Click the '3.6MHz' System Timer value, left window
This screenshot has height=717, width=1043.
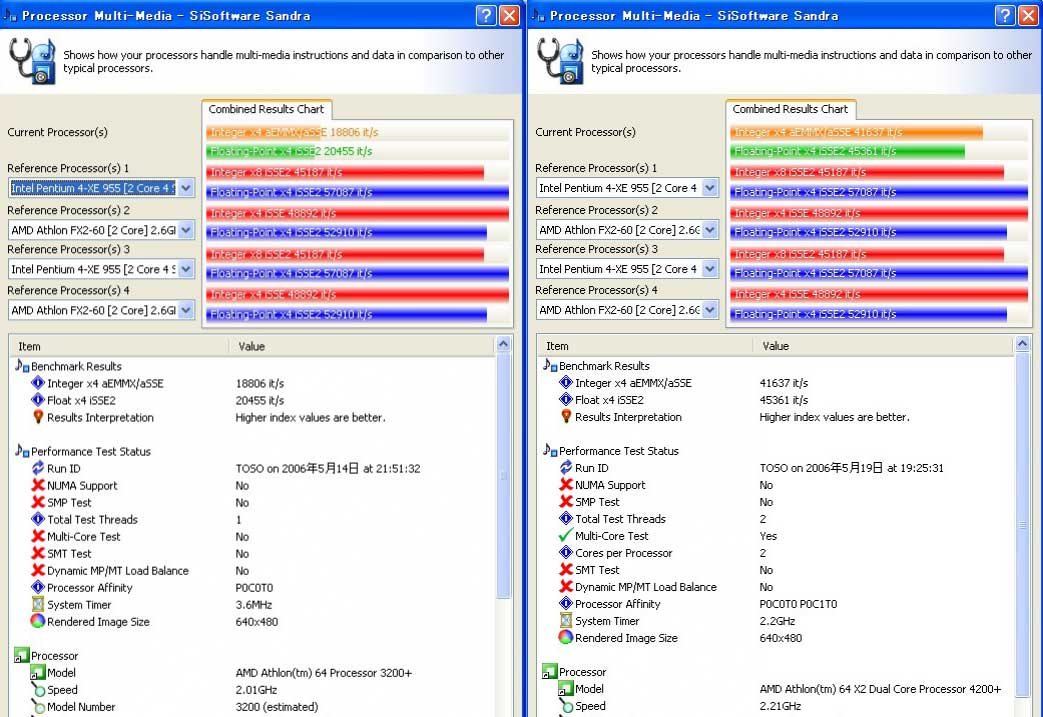pyautogui.click(x=253, y=605)
